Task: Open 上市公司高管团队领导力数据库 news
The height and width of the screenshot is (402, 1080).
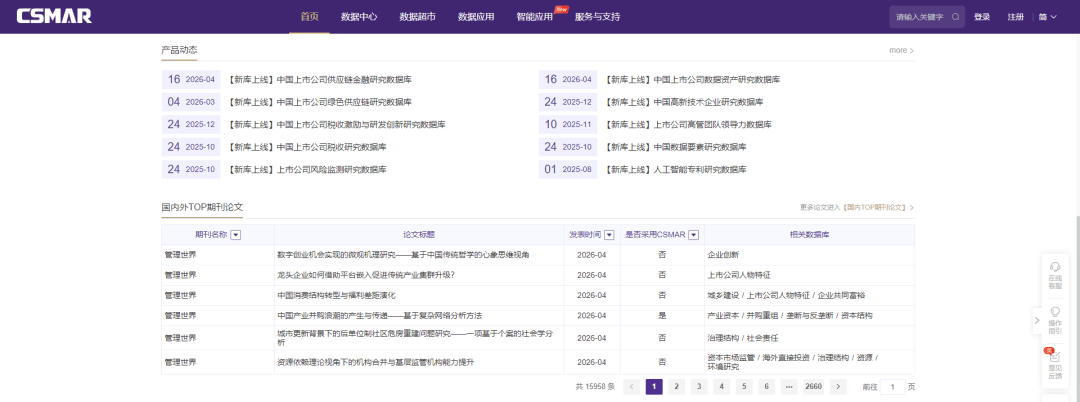Action: [688, 125]
